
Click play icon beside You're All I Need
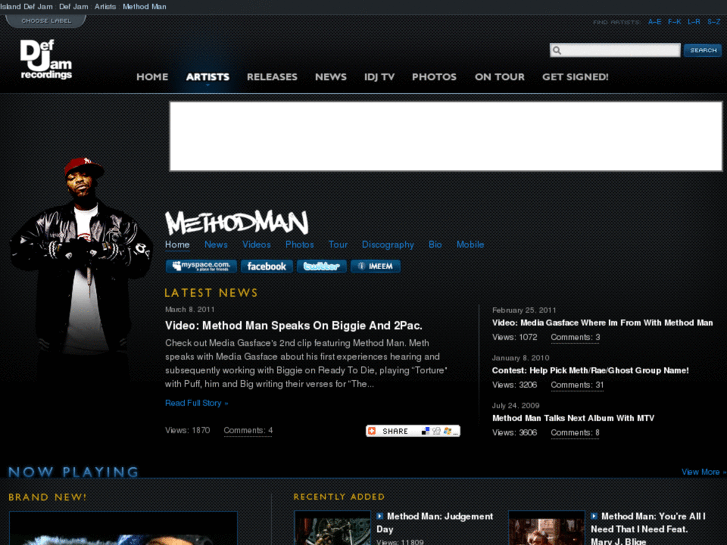[594, 516]
